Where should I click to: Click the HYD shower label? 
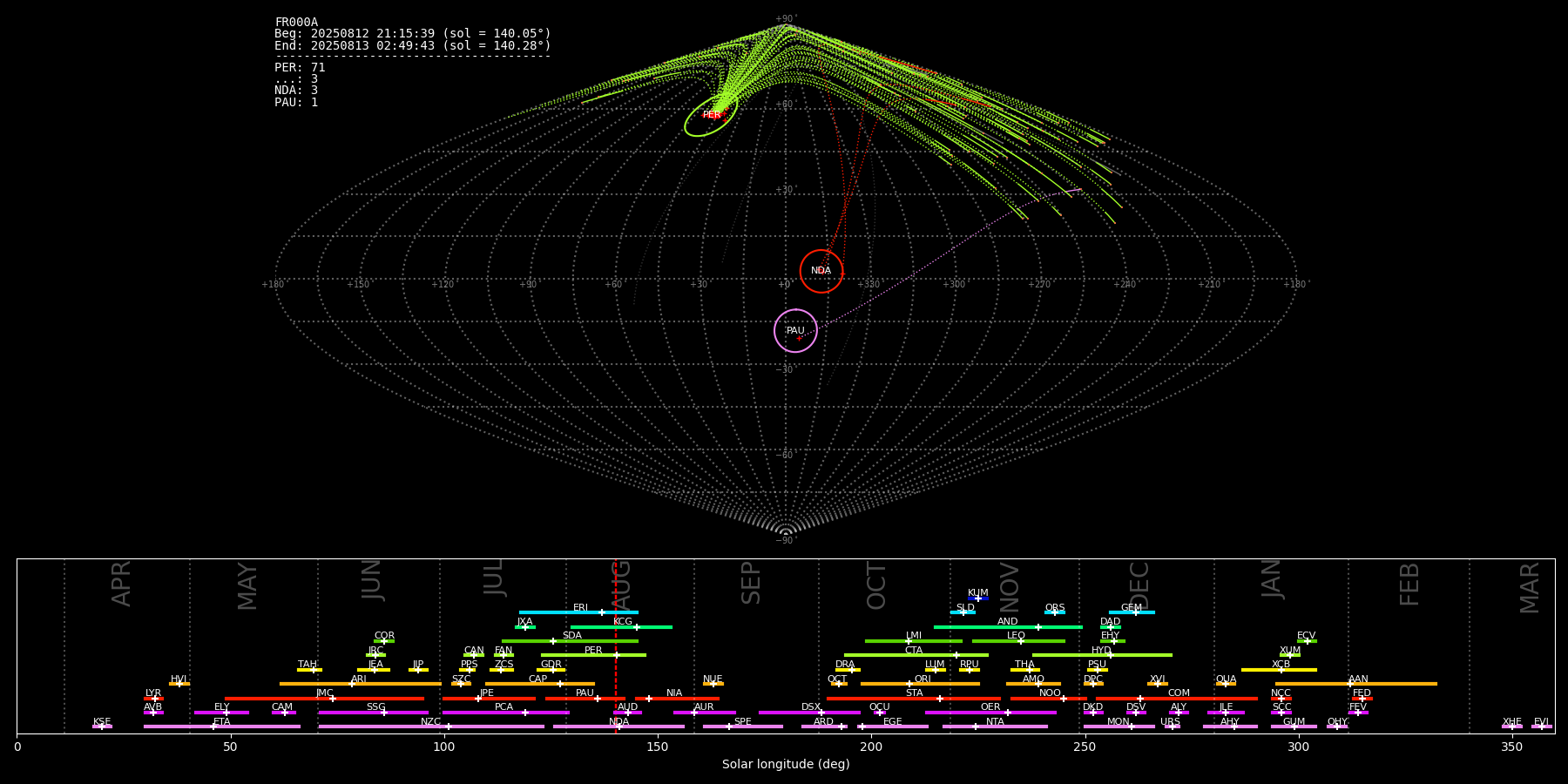pos(1101,651)
